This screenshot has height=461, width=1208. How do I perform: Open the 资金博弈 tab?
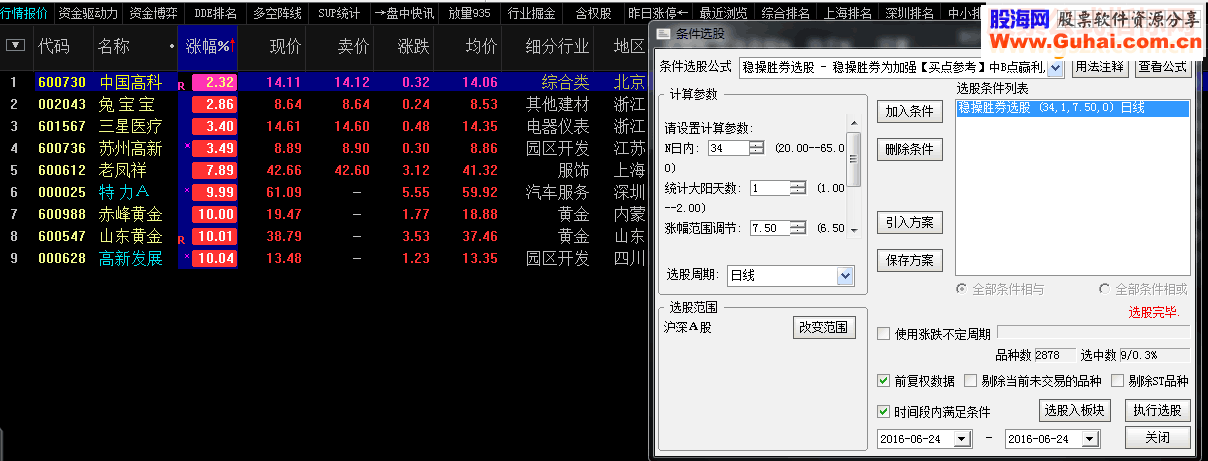pos(154,13)
